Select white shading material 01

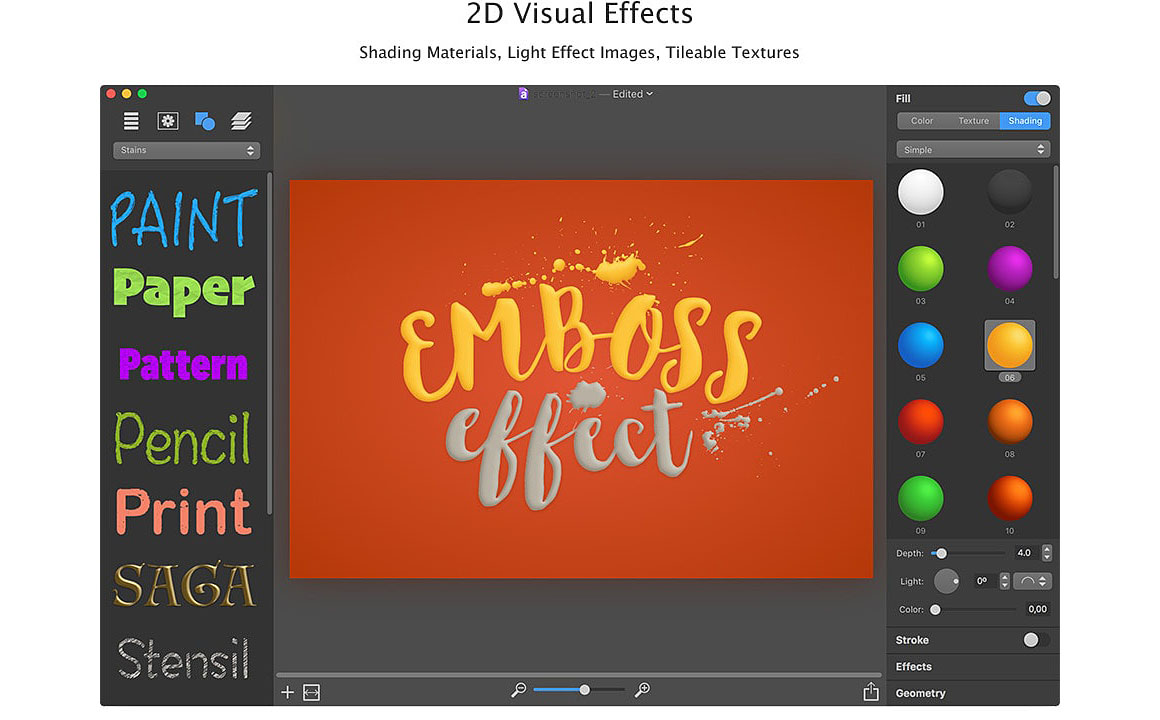click(920, 192)
